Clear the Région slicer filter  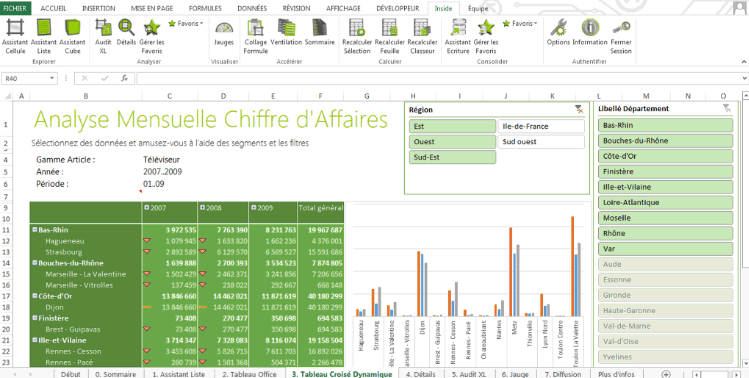click(x=579, y=109)
